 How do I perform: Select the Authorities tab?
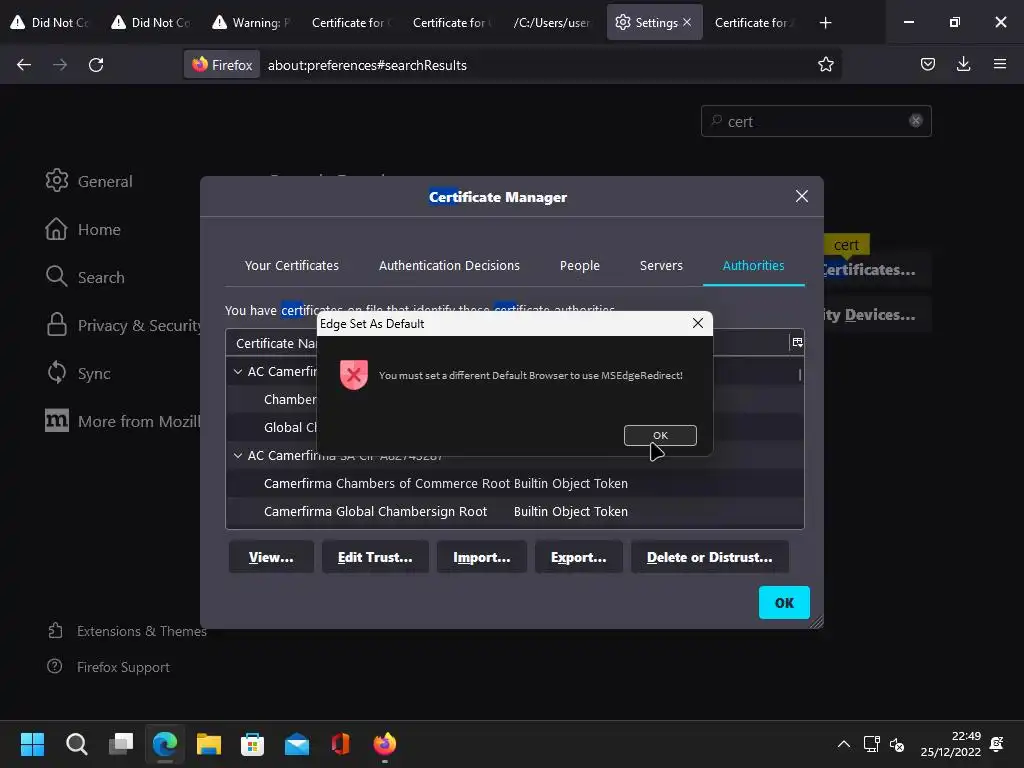(x=753, y=266)
